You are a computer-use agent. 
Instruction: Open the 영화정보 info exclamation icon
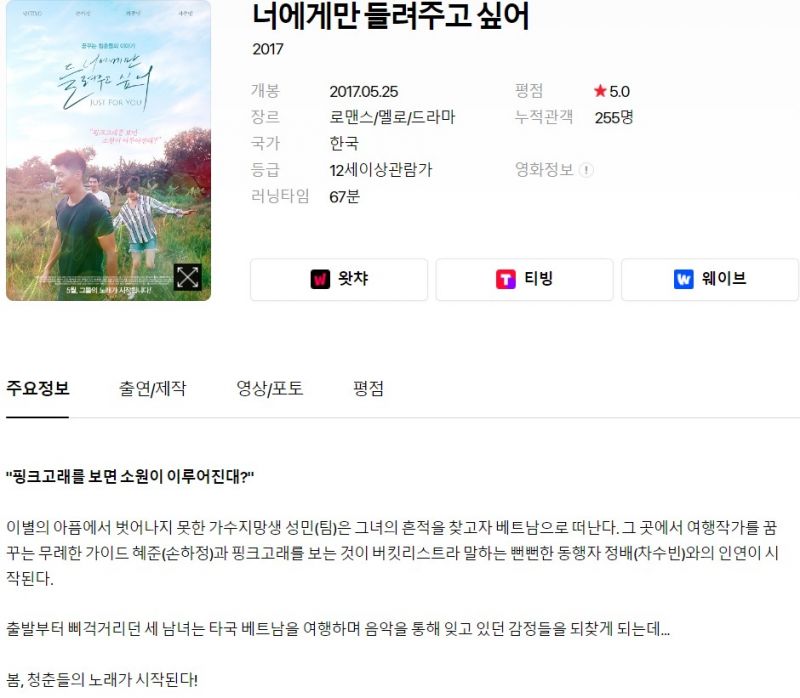click(587, 170)
